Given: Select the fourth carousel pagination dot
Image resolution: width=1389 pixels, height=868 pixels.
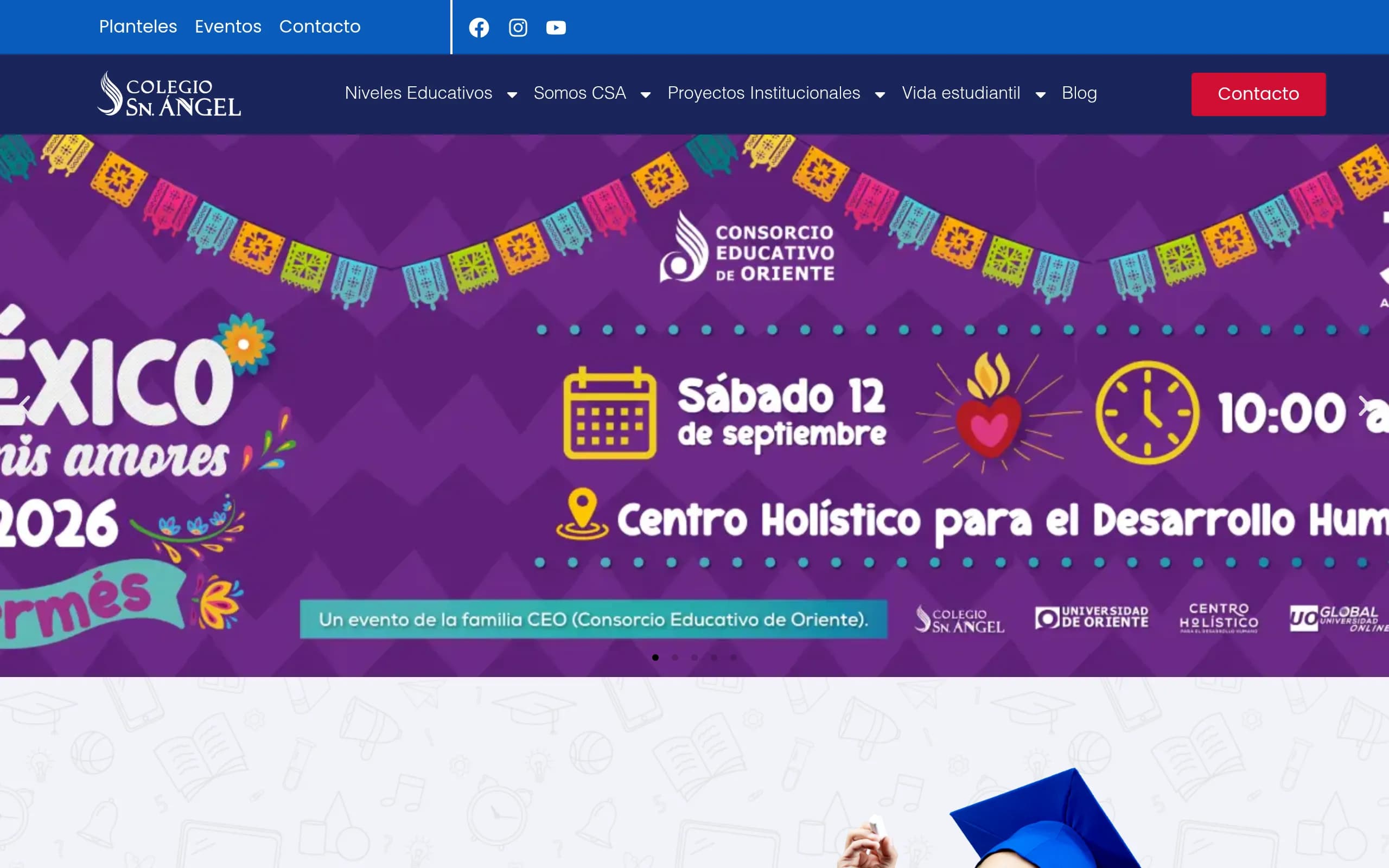Looking at the screenshot, I should click(714, 658).
